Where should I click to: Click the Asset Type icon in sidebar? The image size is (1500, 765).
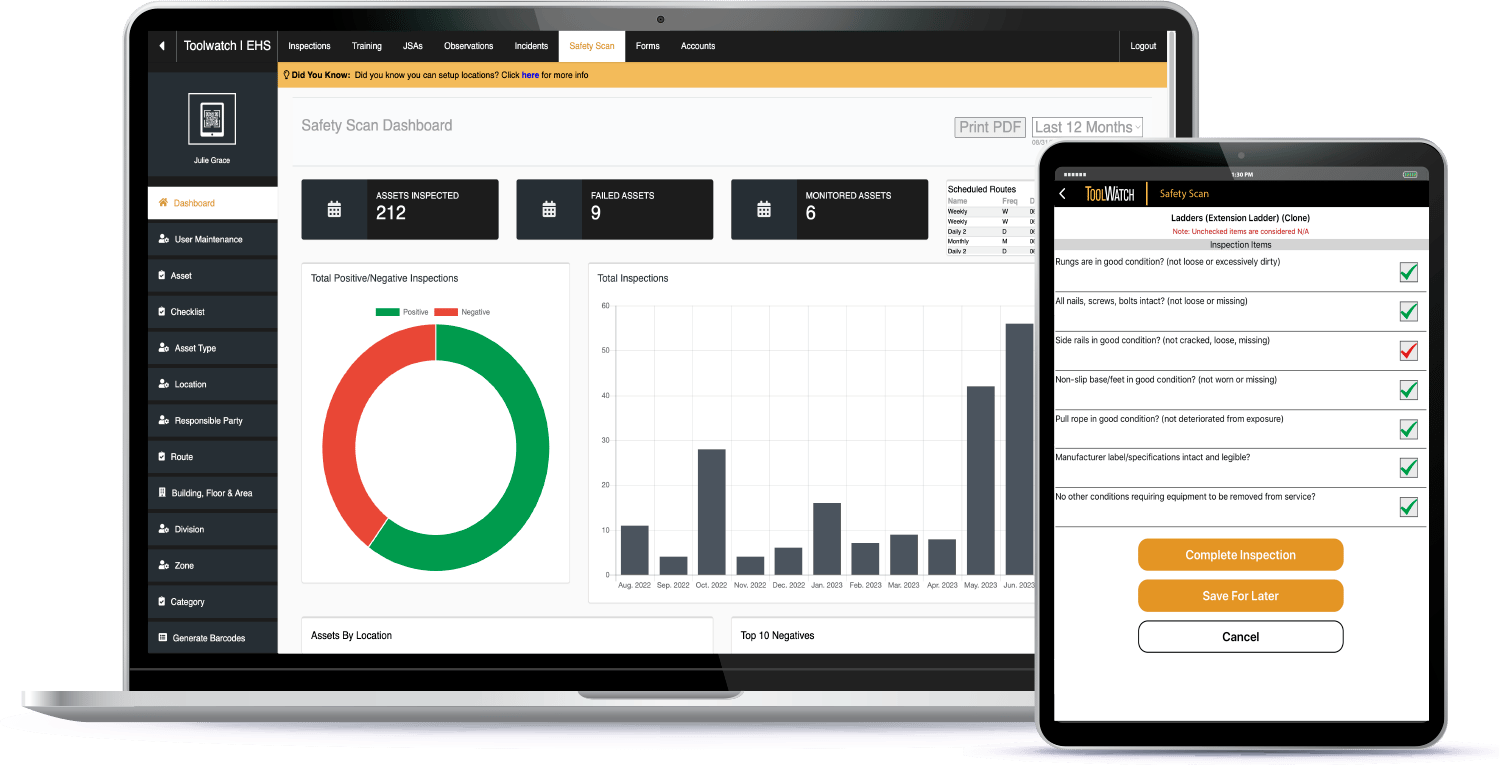pos(163,348)
